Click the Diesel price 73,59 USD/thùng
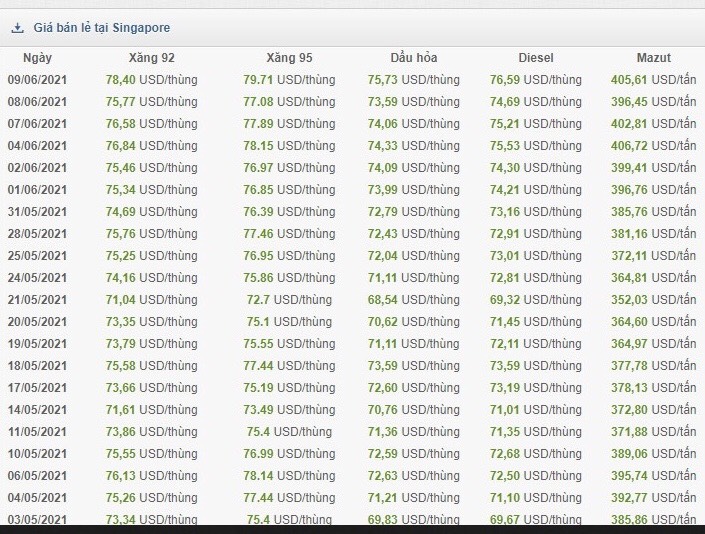The width and height of the screenshot is (705, 534). (536, 366)
